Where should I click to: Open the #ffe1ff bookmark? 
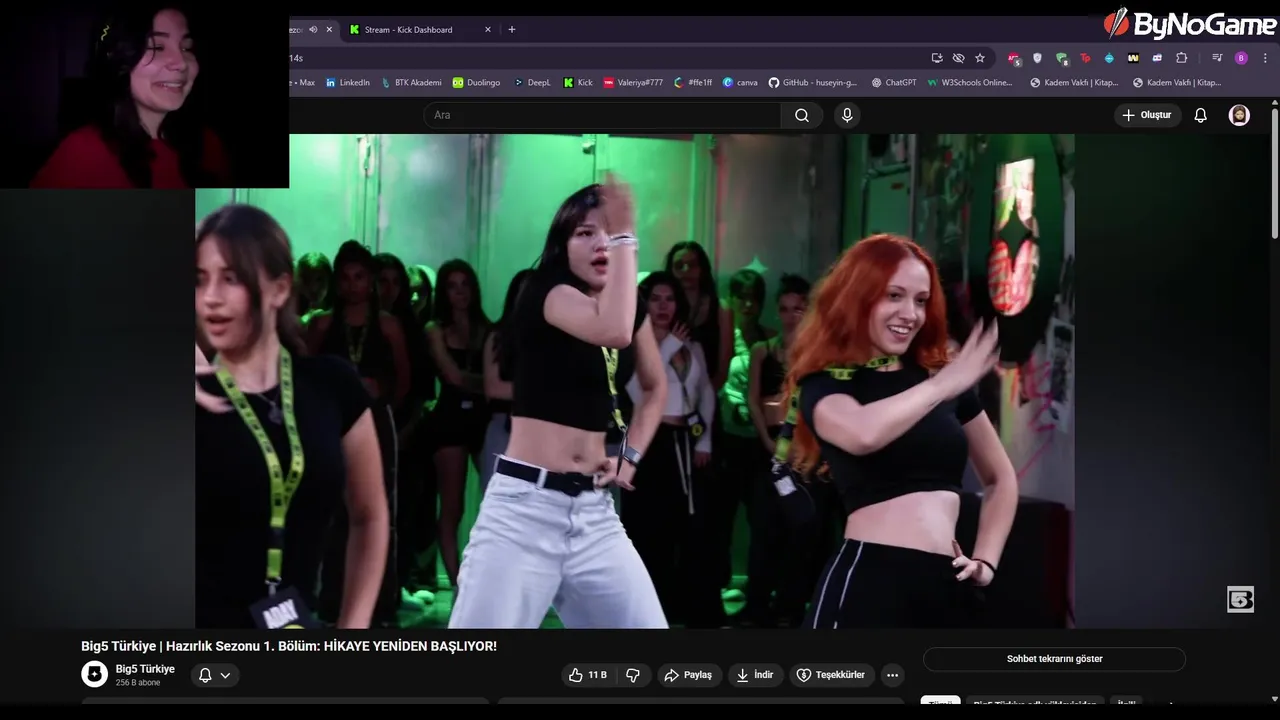(x=693, y=83)
